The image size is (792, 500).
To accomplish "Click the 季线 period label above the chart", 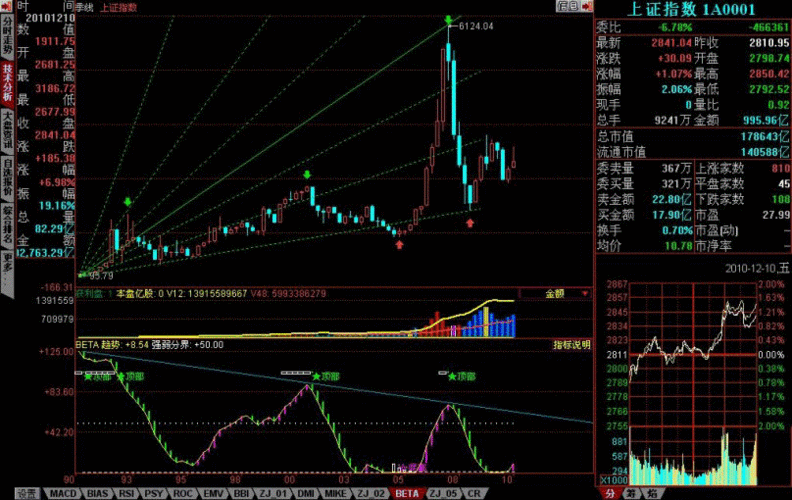I will 85,8.
